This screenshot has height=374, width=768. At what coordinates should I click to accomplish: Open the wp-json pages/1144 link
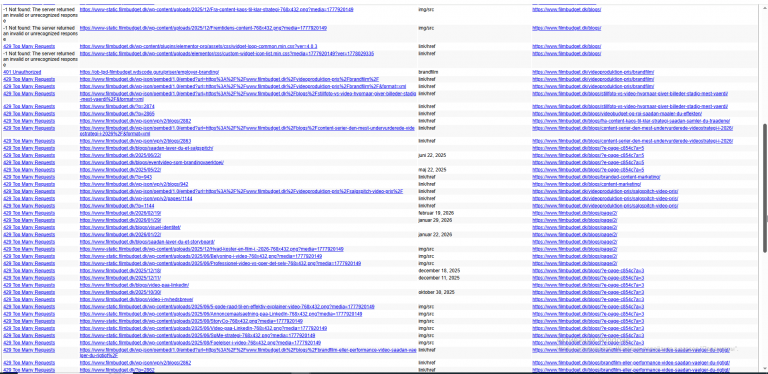point(136,199)
